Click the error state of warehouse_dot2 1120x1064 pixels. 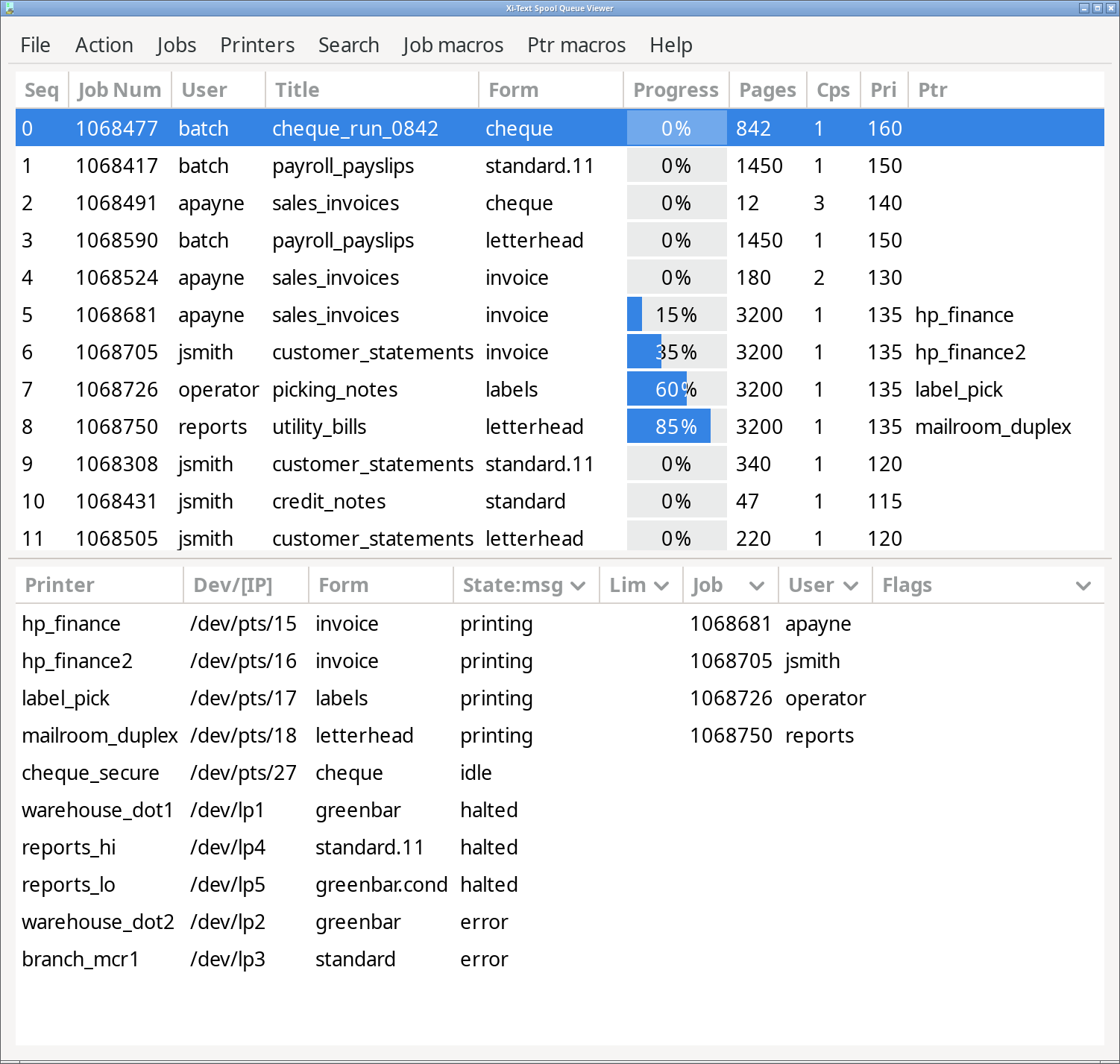(484, 922)
